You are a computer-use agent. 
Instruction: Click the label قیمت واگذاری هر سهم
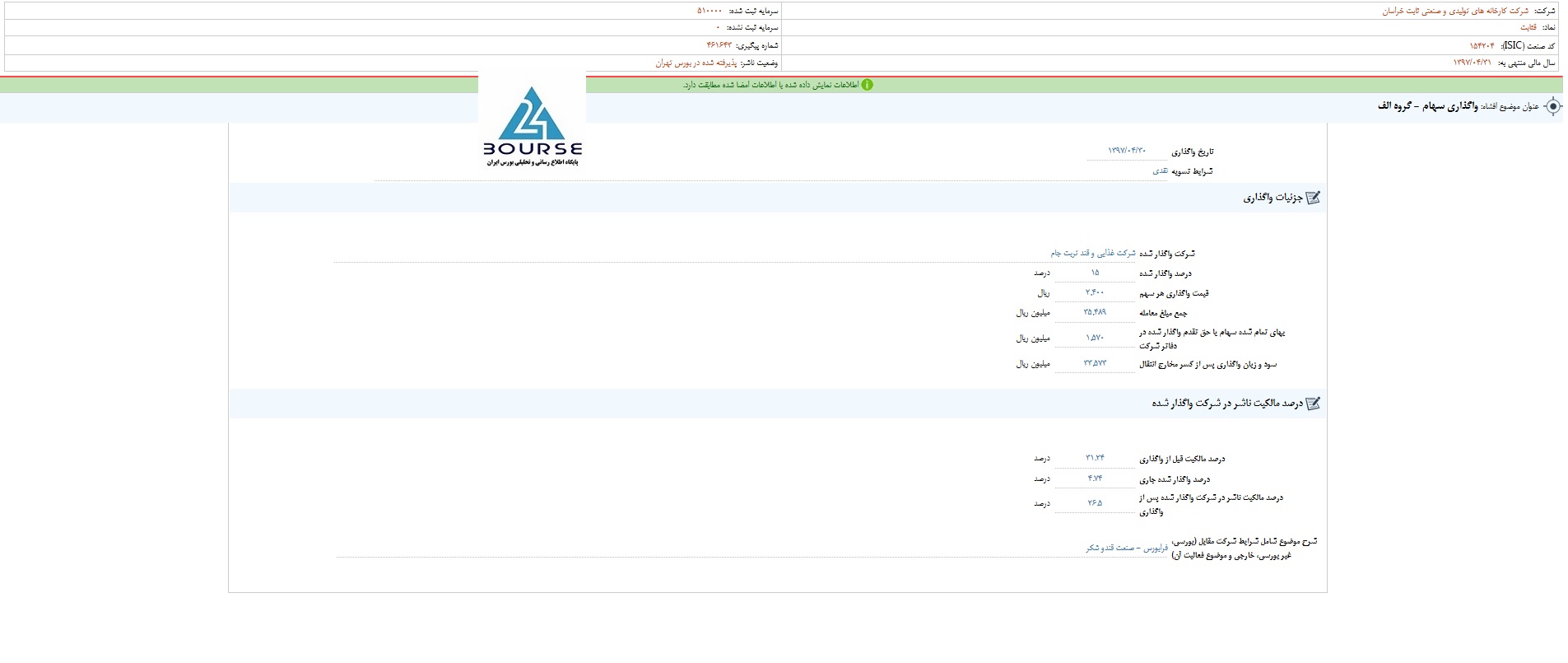[x=1174, y=293]
